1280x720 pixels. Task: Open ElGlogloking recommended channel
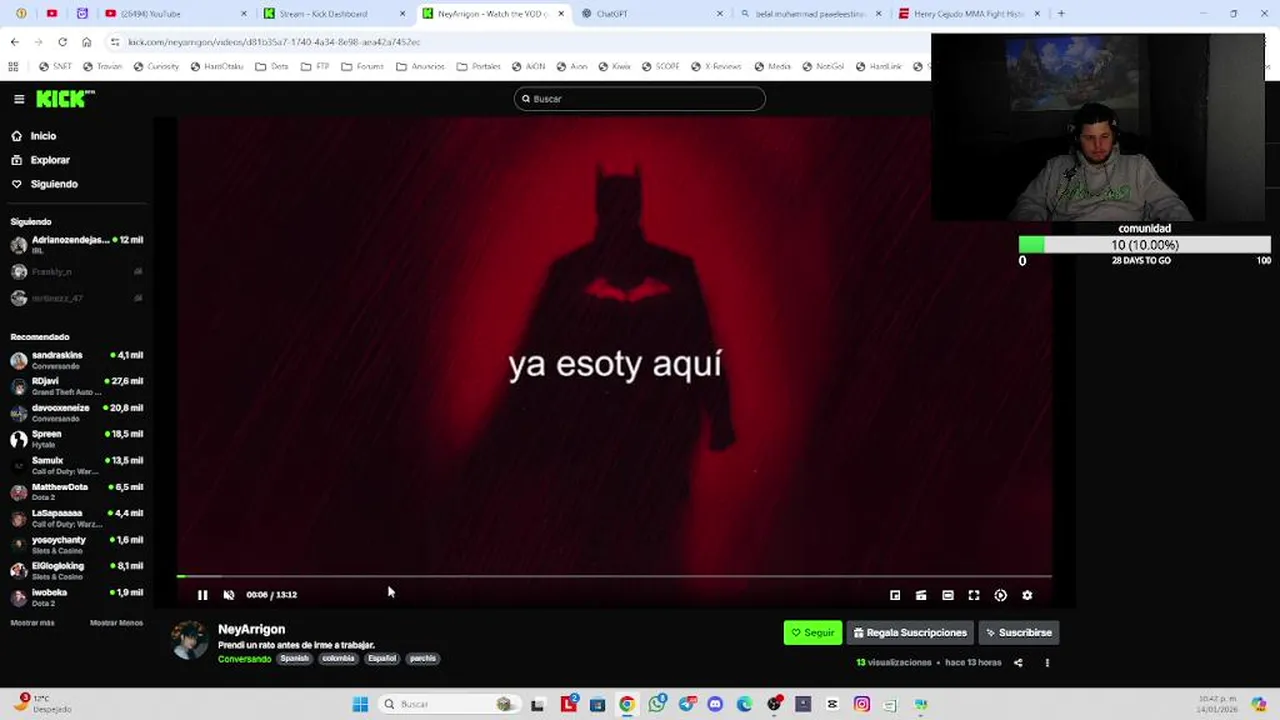click(x=77, y=571)
